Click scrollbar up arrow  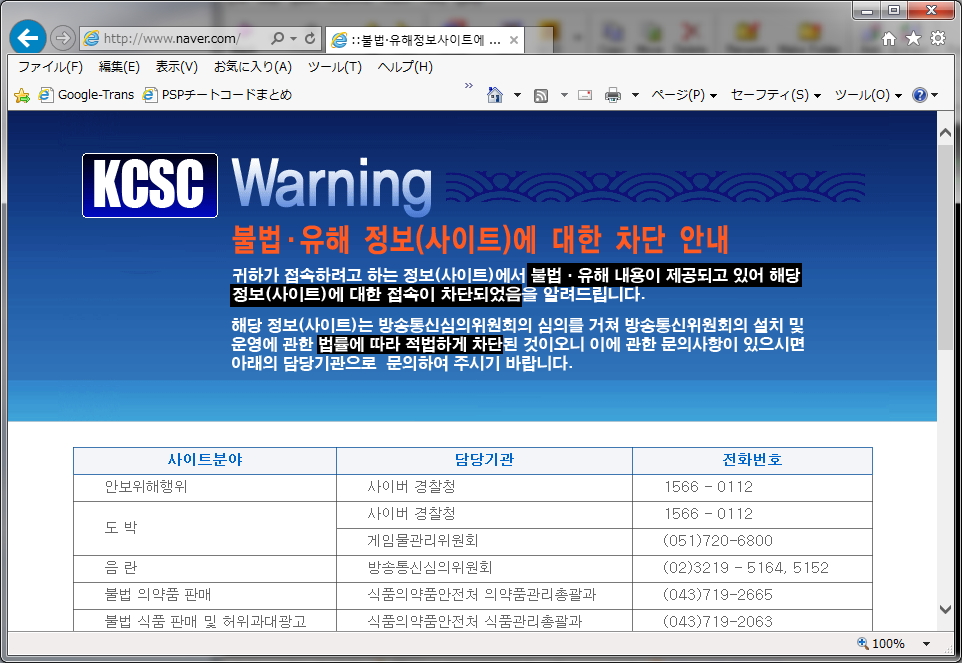pyautogui.click(x=945, y=132)
